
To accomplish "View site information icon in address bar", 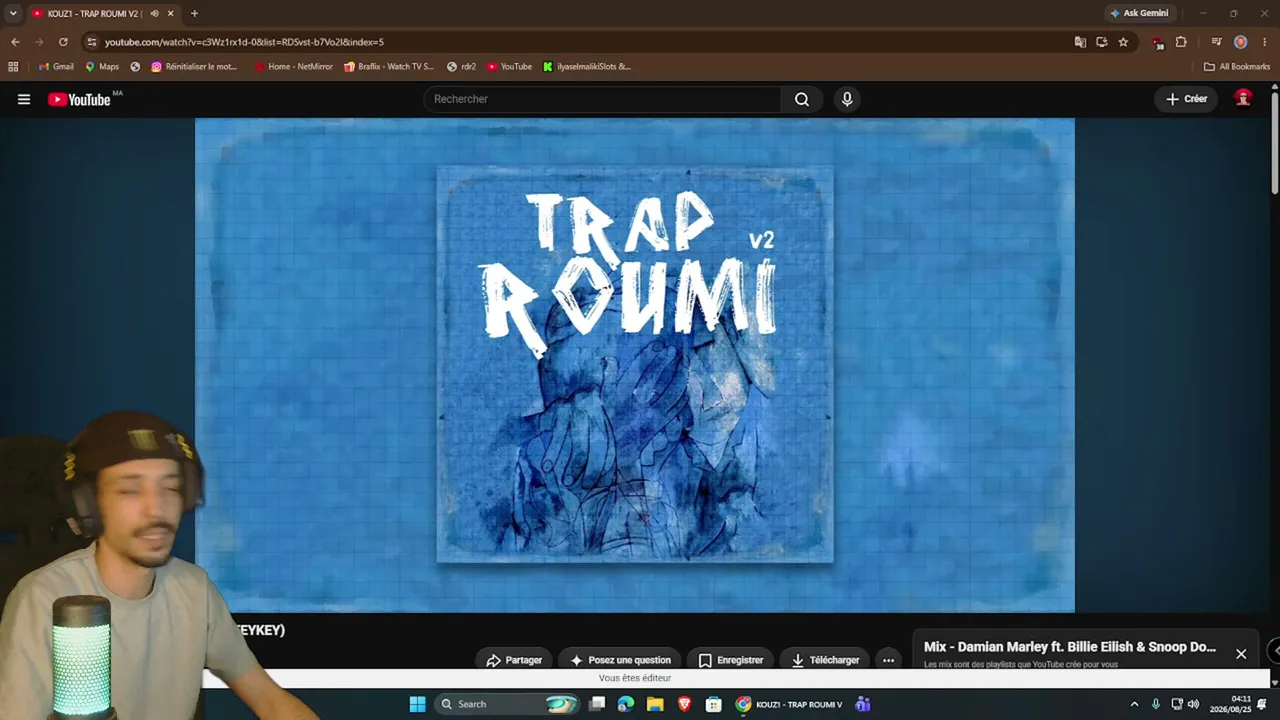I will click(x=92, y=42).
